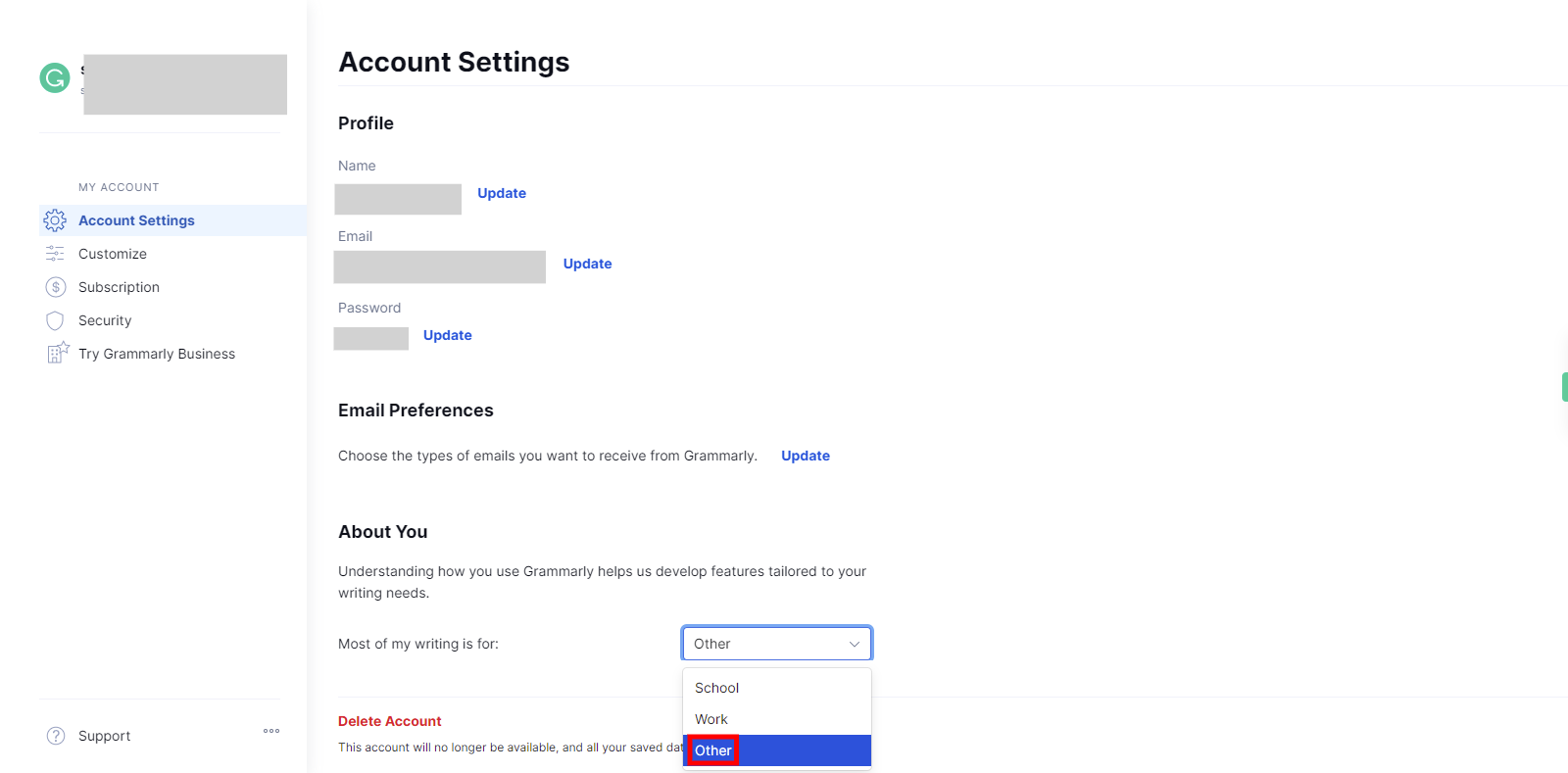1568x773 pixels.
Task: Click 'Choose the types of emails' description text
Action: coord(548,456)
